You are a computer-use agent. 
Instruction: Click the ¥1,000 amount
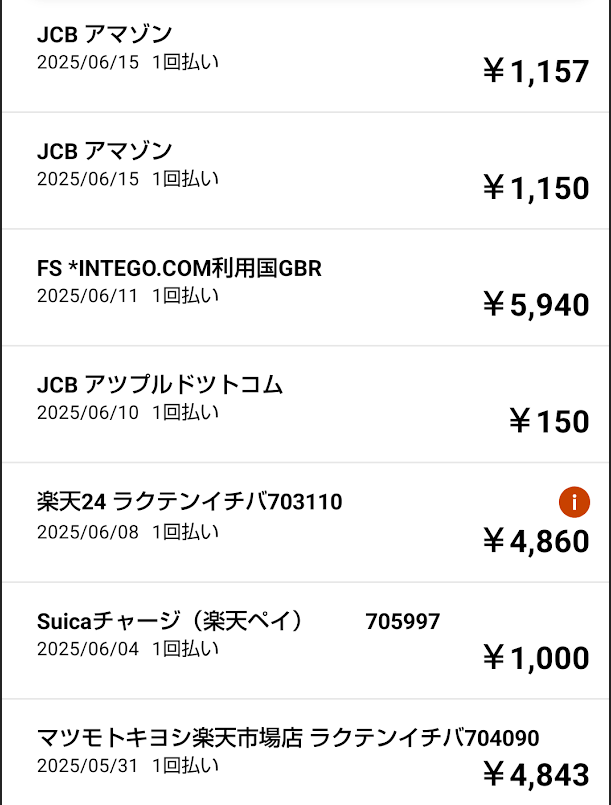(x=536, y=658)
